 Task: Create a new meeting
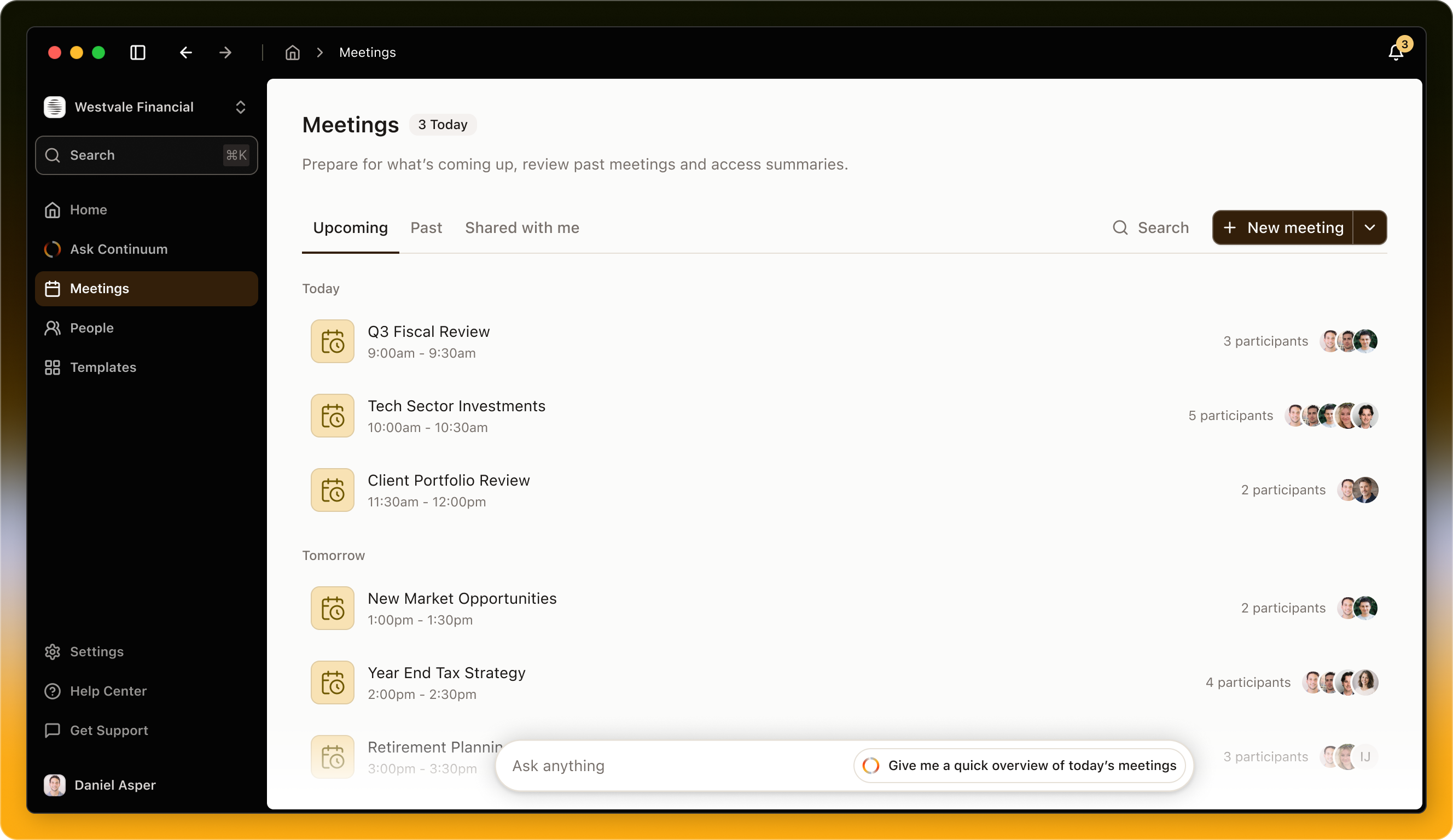pyautogui.click(x=1282, y=227)
